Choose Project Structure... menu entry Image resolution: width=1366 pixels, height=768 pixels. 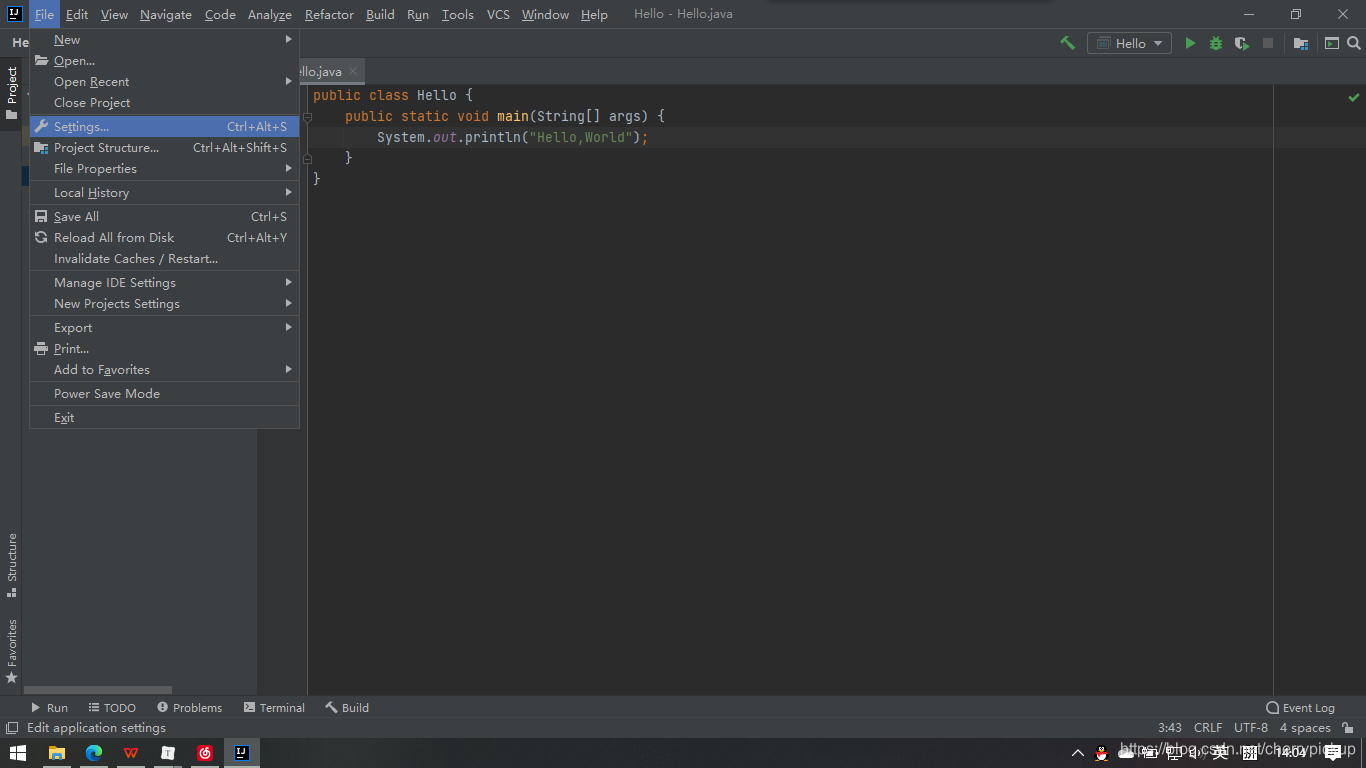[x=164, y=148]
